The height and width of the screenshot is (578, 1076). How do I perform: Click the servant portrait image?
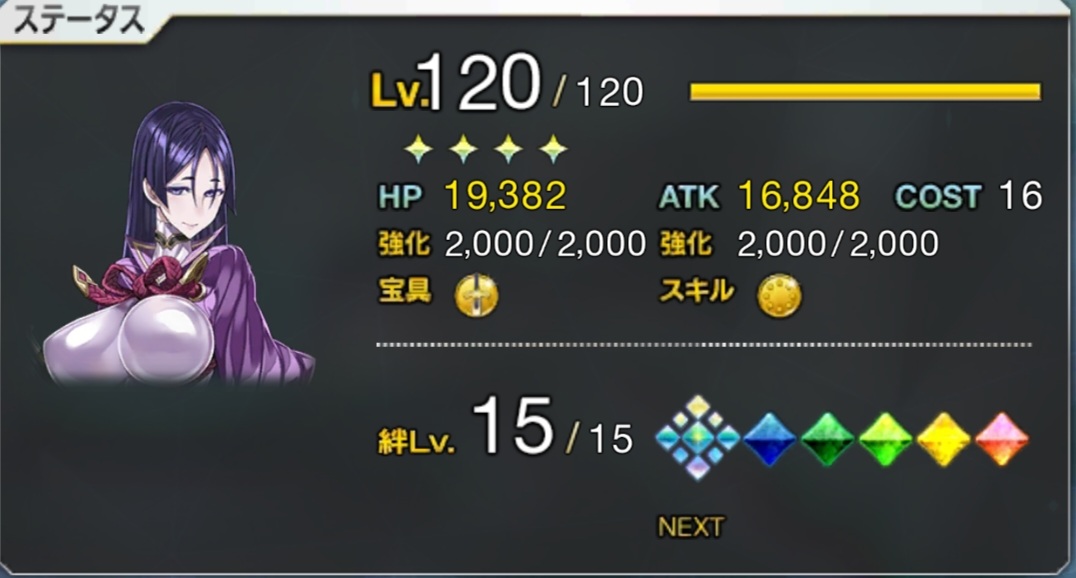pyautogui.click(x=178, y=244)
